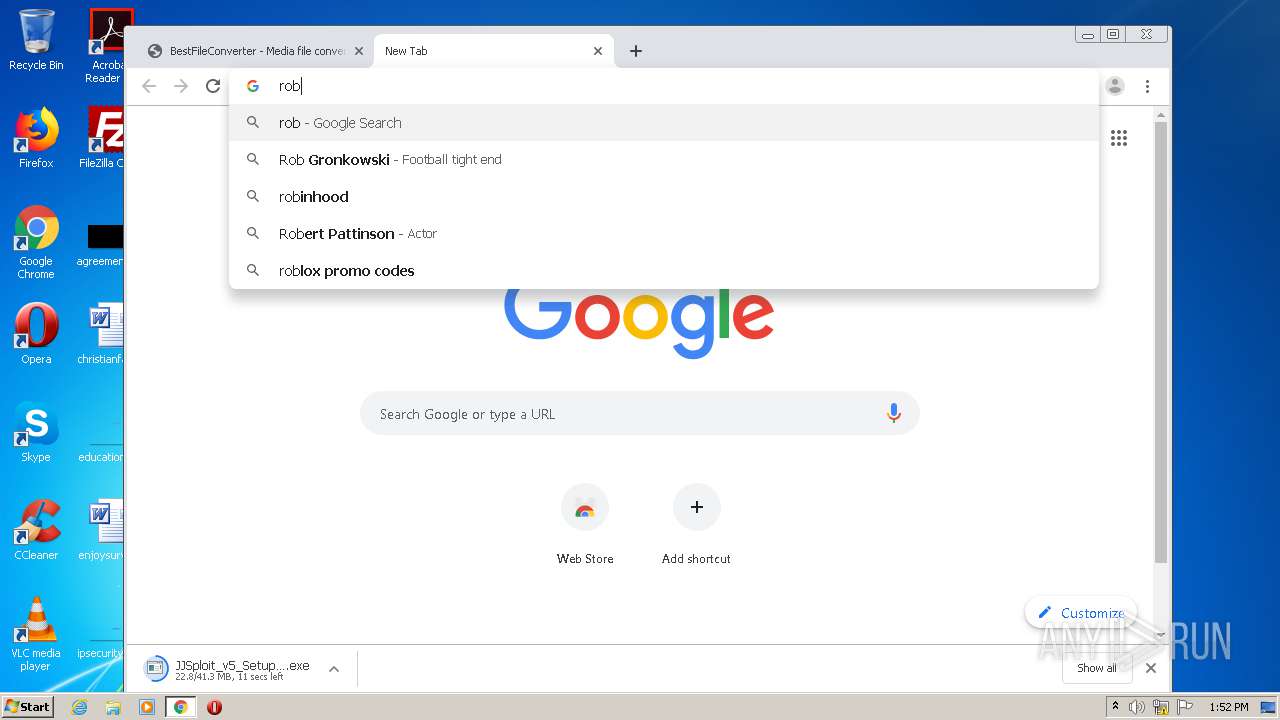Open the Chrome profile avatar
The image size is (1280, 720).
pos(1115,86)
